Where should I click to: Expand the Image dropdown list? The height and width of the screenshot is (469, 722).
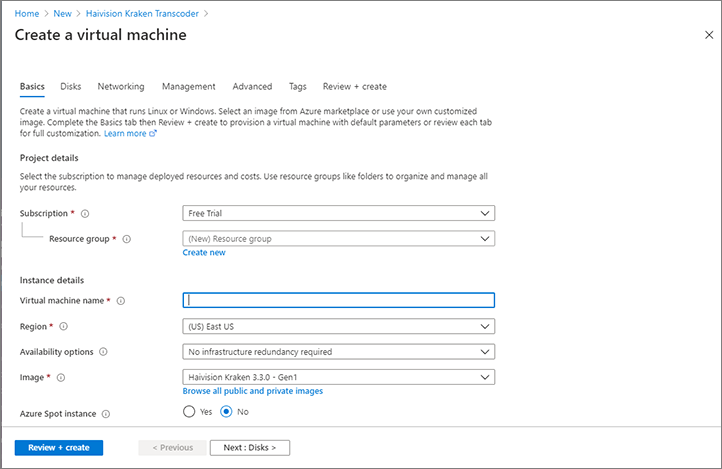pyautogui.click(x=338, y=377)
